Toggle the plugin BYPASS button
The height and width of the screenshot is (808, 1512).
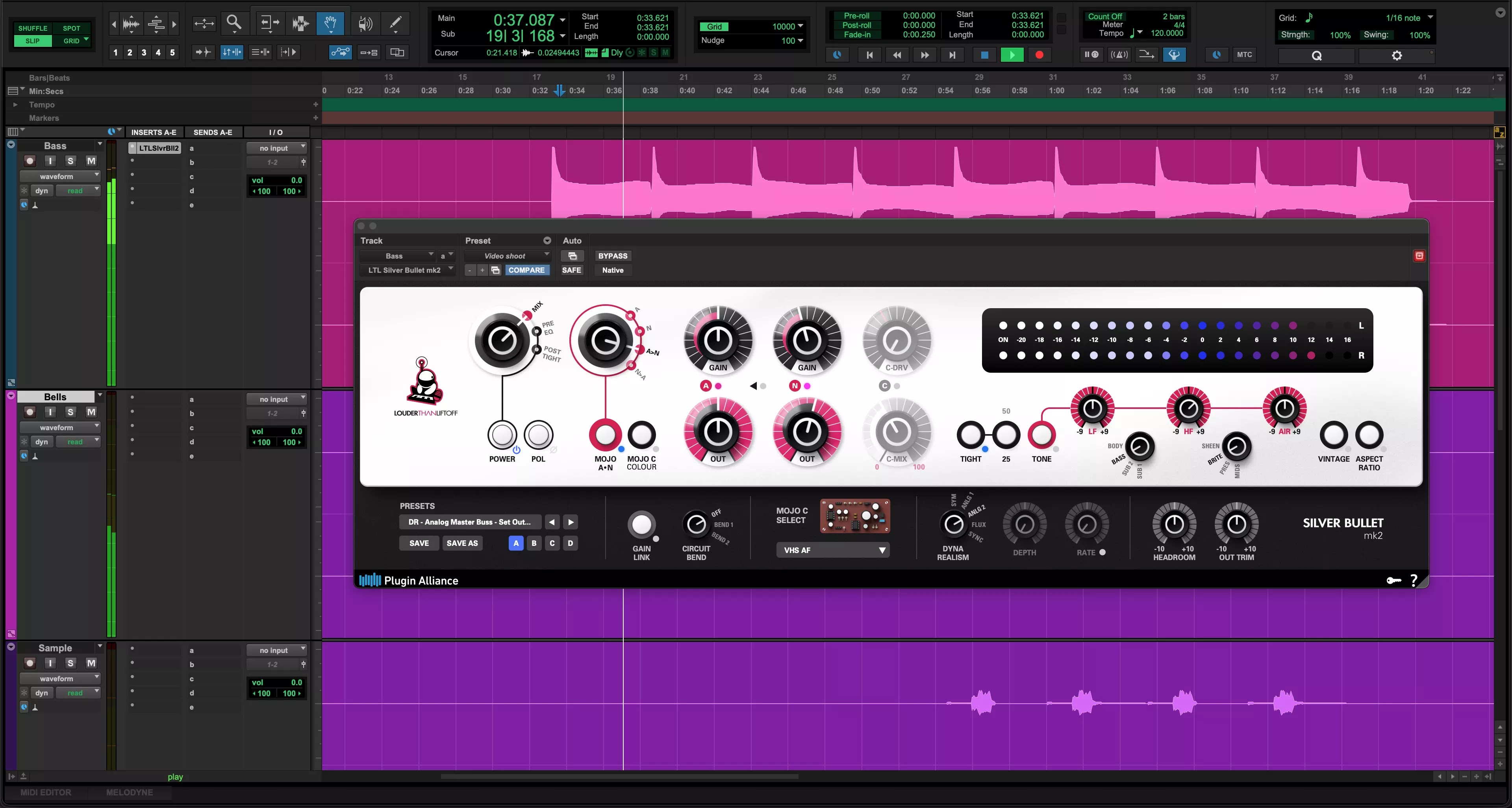point(612,256)
